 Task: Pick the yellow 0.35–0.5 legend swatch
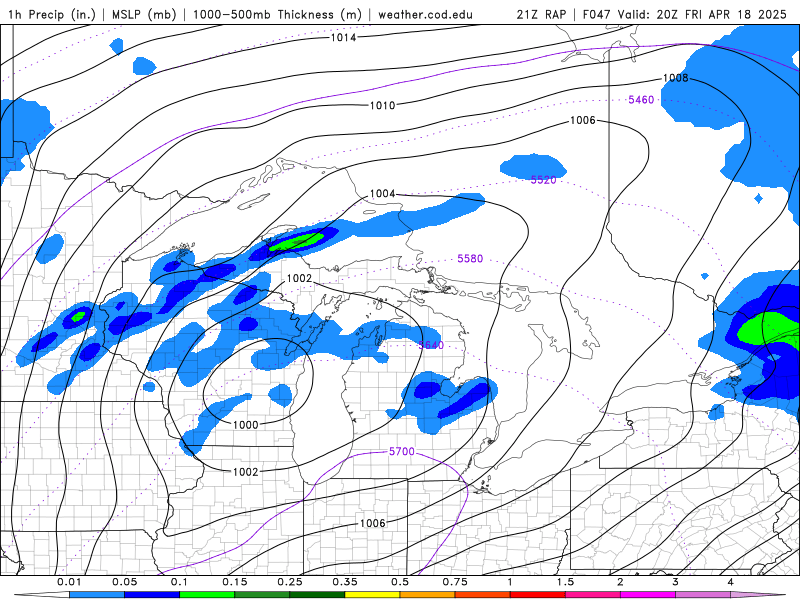[372, 595]
